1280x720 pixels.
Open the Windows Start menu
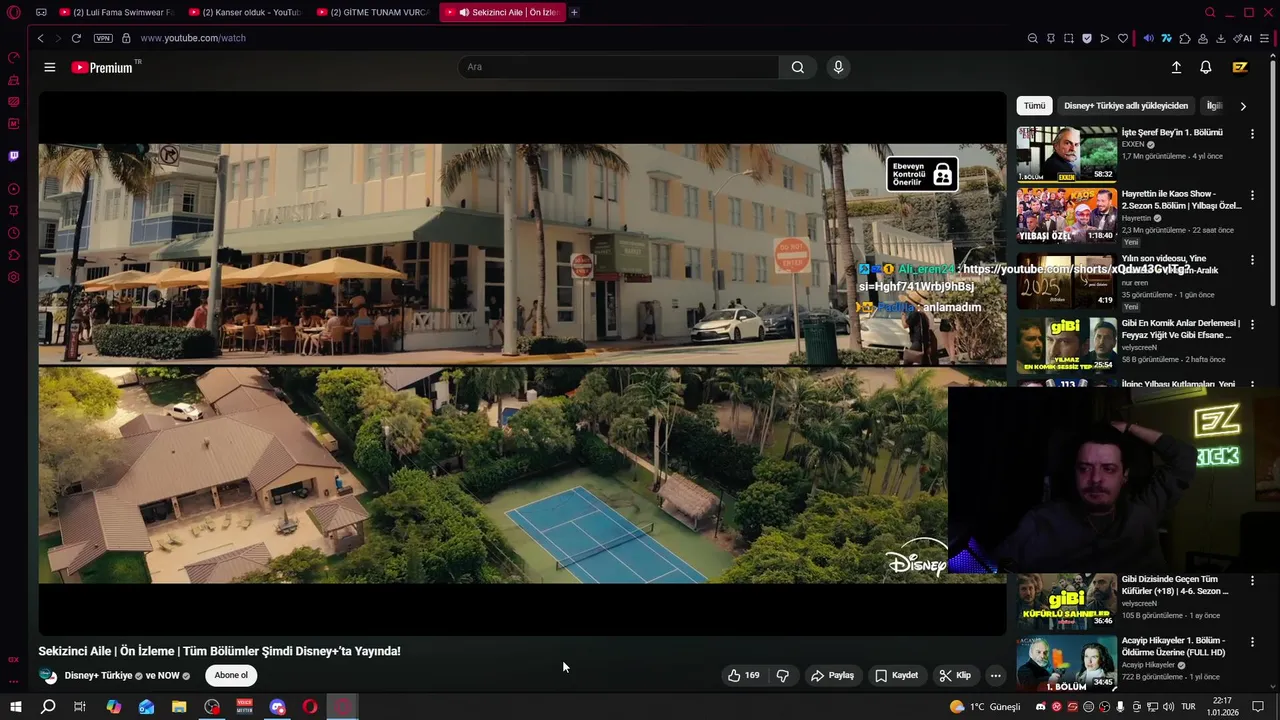pos(15,707)
